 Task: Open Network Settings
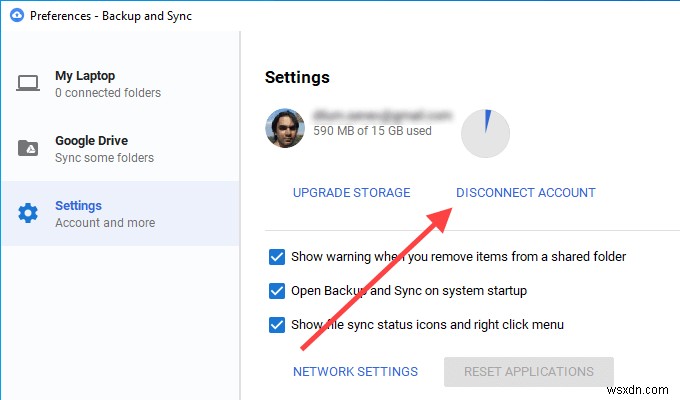pos(355,372)
